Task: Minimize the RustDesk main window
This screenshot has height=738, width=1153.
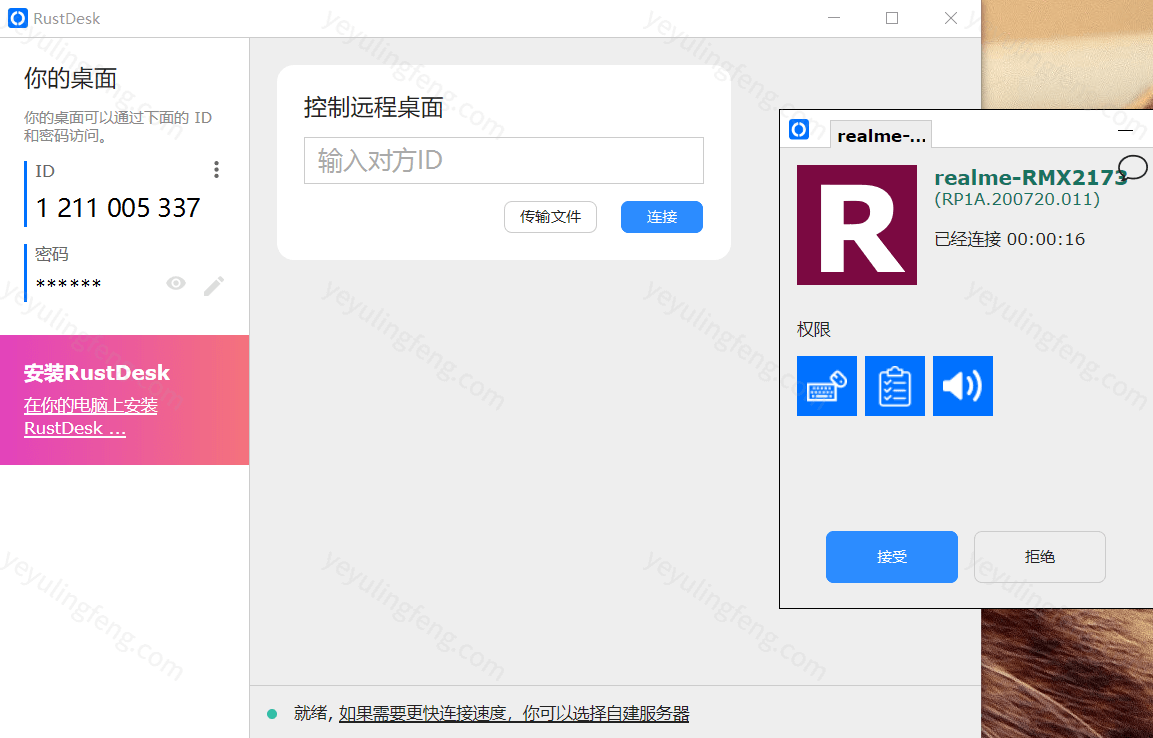Action: 834,18
